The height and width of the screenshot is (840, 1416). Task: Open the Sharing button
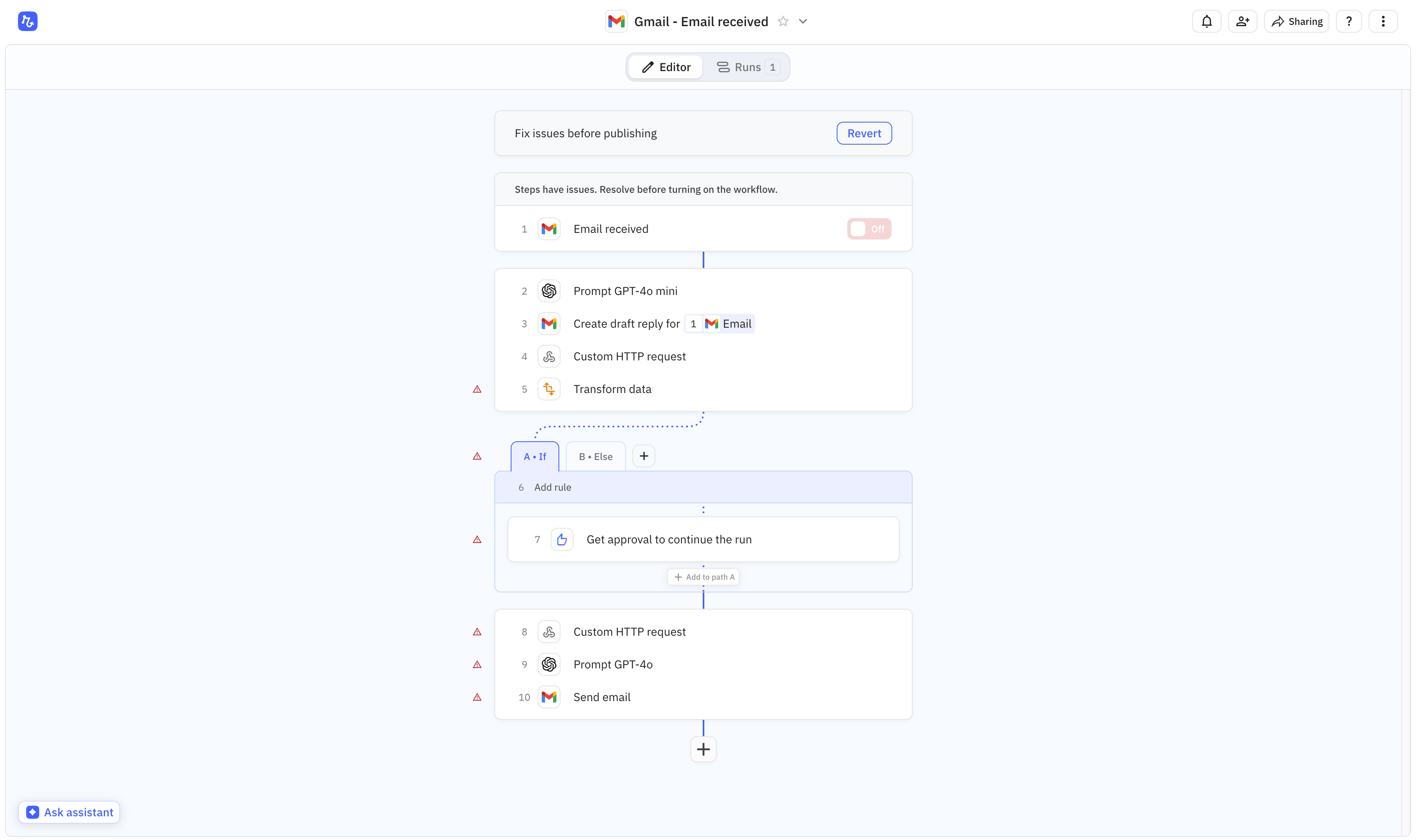(x=1296, y=22)
